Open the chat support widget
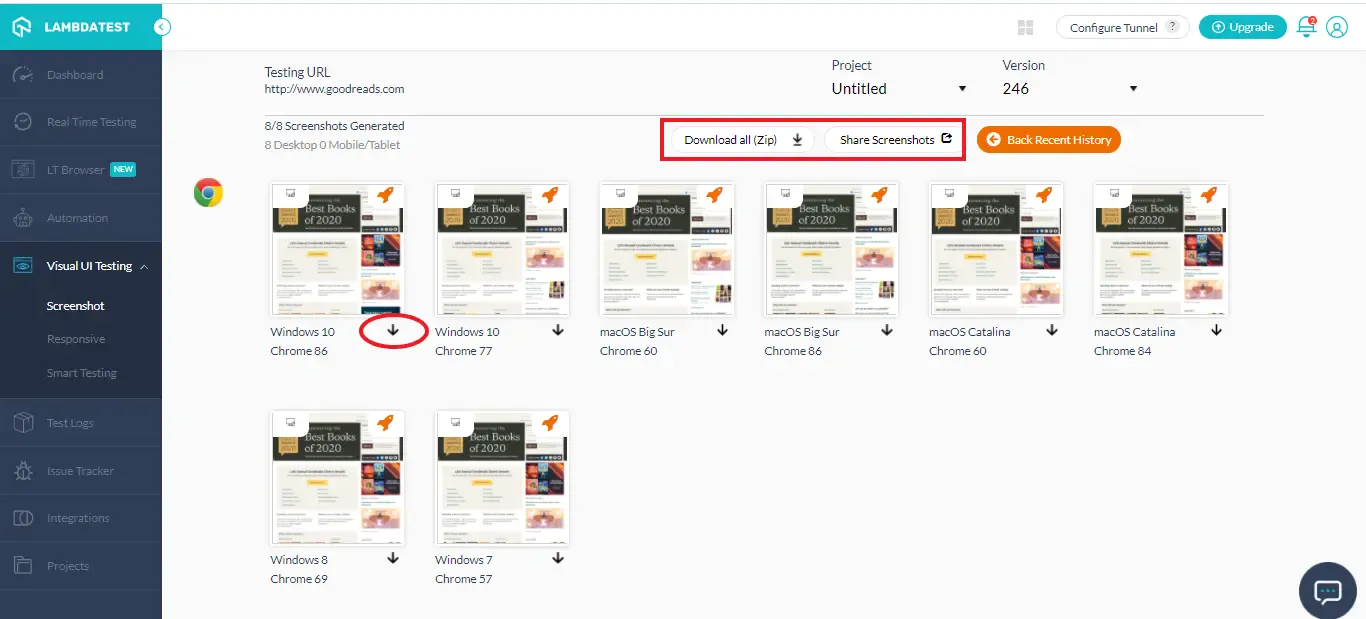1366x619 pixels. coord(1327,591)
